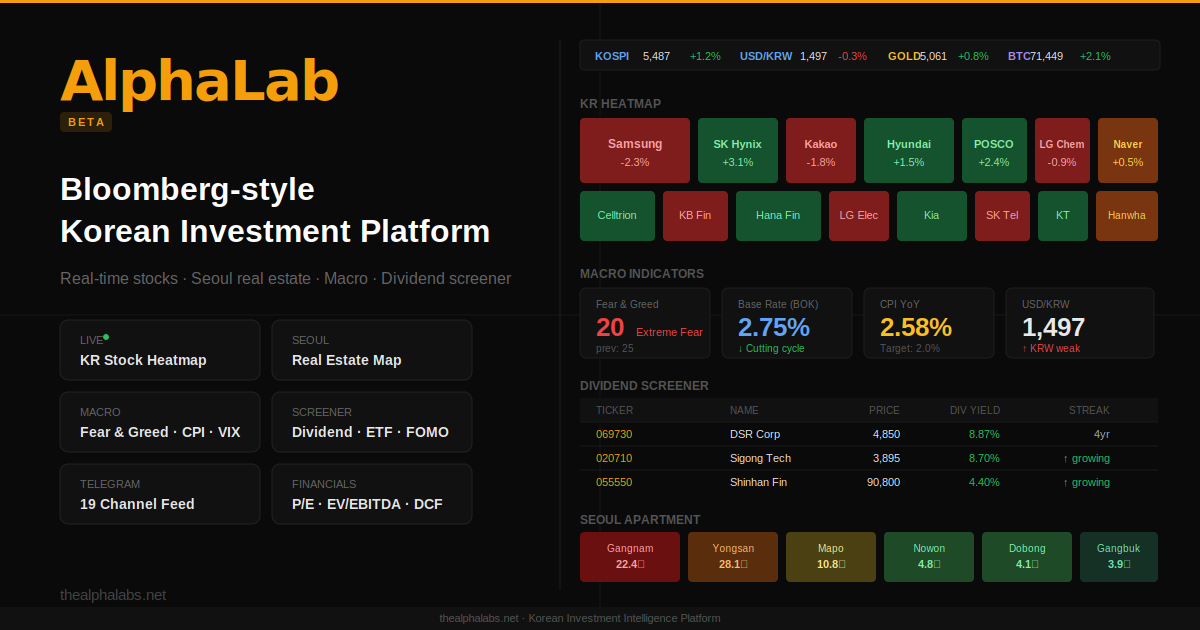Select the CPI YoY indicator card

point(929,323)
